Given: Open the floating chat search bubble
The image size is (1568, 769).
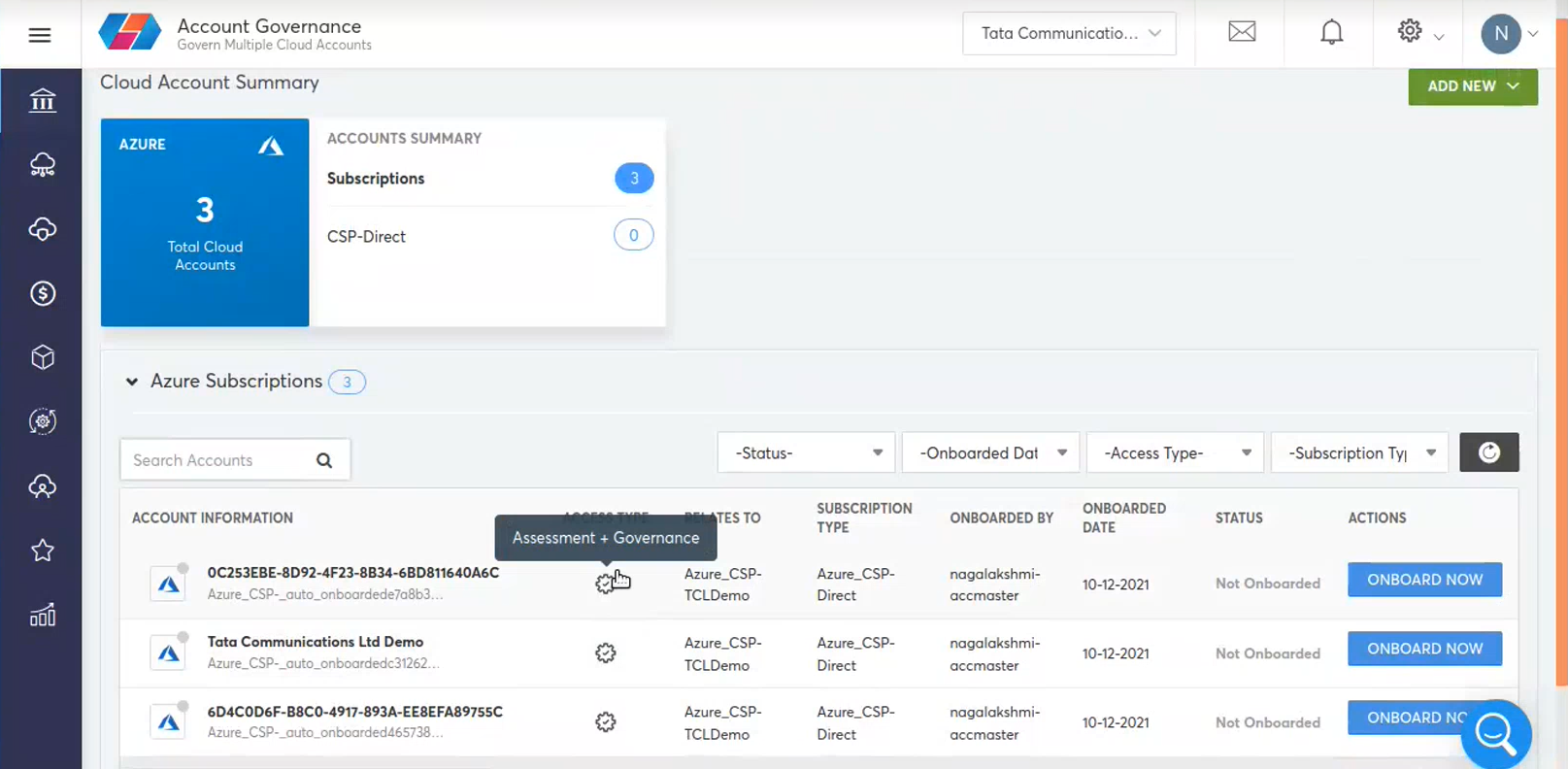Looking at the screenshot, I should [x=1496, y=734].
